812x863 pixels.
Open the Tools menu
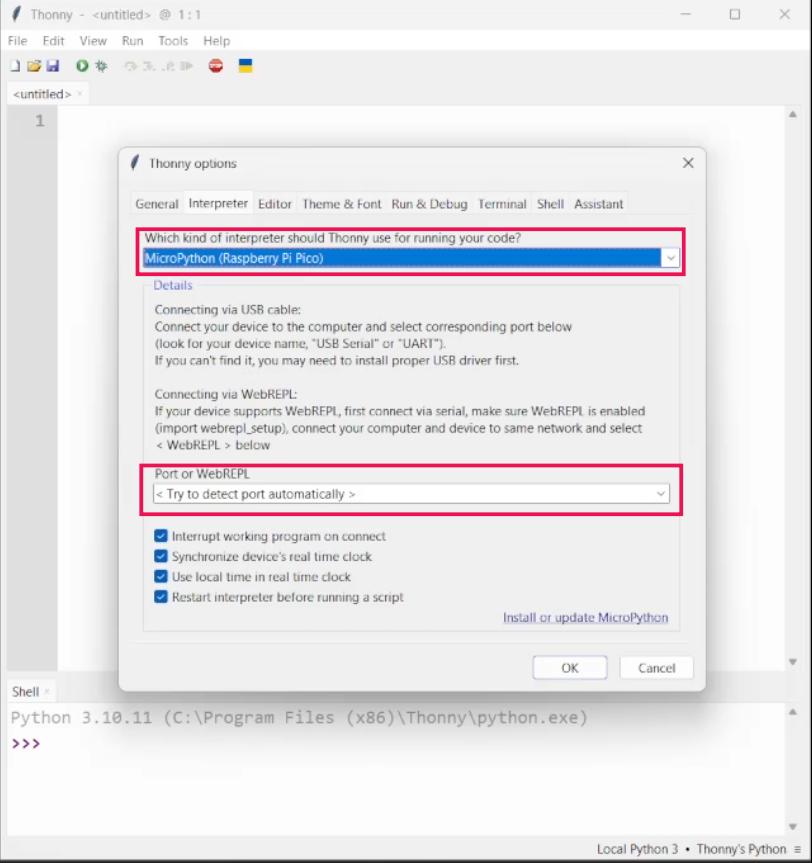pyautogui.click(x=173, y=41)
